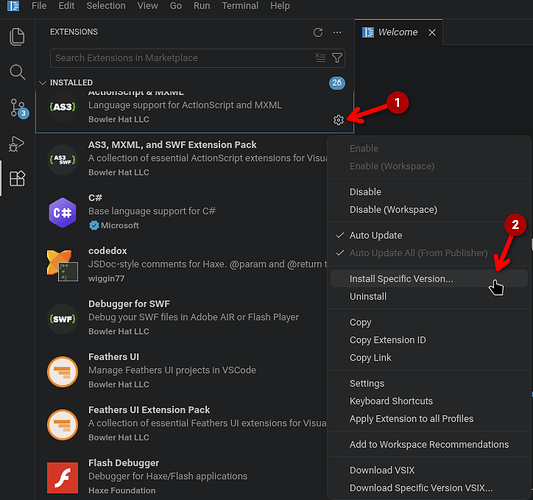Click the filter extensions funnel icon
This screenshot has width=533, height=500.
click(337, 58)
